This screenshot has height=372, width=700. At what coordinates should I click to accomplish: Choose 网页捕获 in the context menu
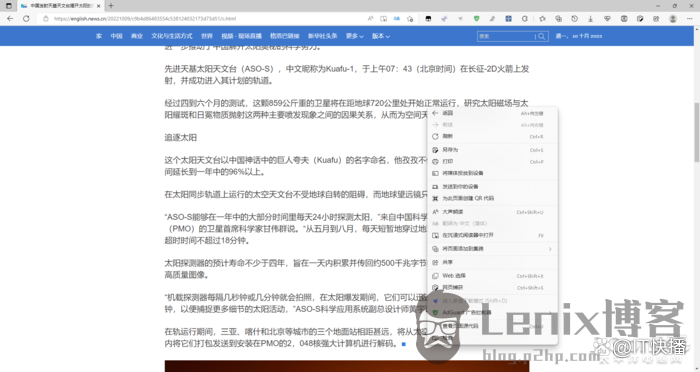tap(492, 288)
